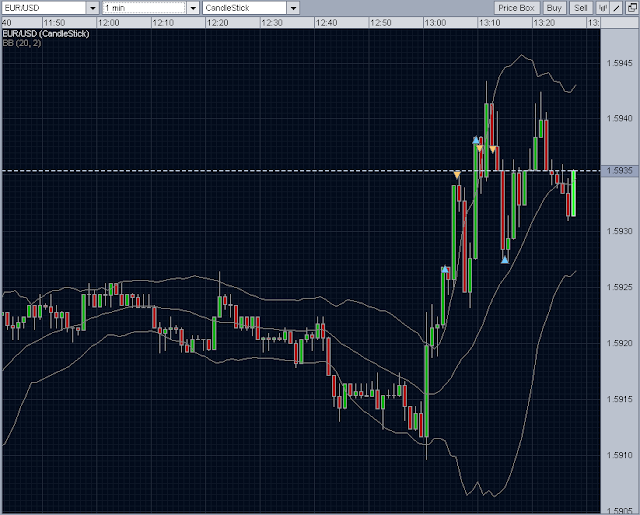Viewport: 640px width, 515px height.
Task: Click the 12:20 time axis label
Action: click(218, 22)
